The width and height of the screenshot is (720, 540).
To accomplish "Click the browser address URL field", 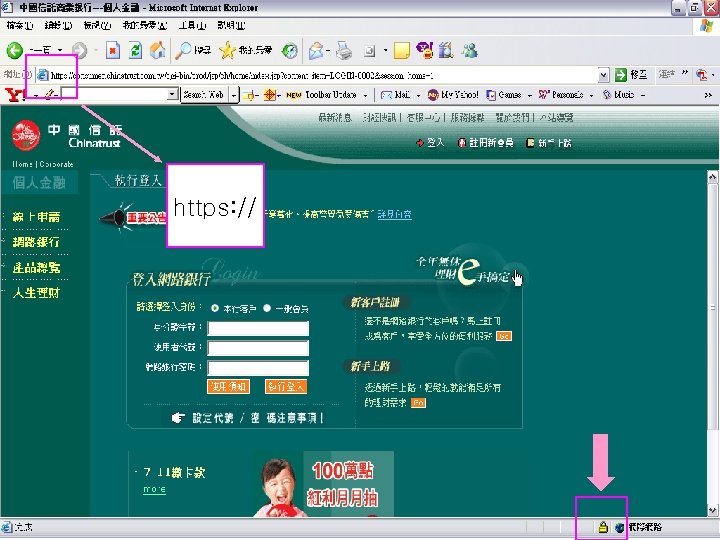I will pyautogui.click(x=317, y=75).
